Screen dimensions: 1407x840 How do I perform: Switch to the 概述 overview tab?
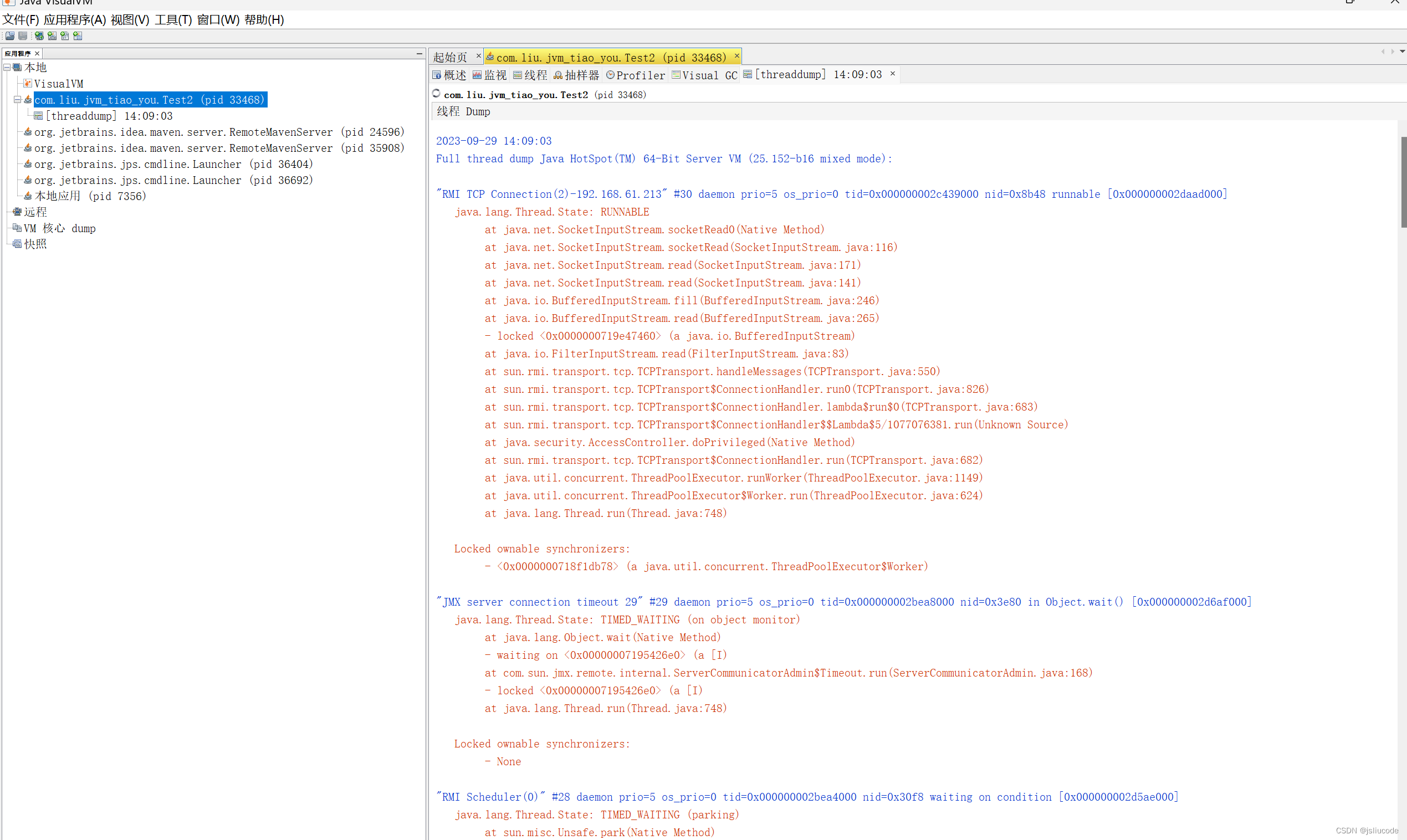(449, 75)
